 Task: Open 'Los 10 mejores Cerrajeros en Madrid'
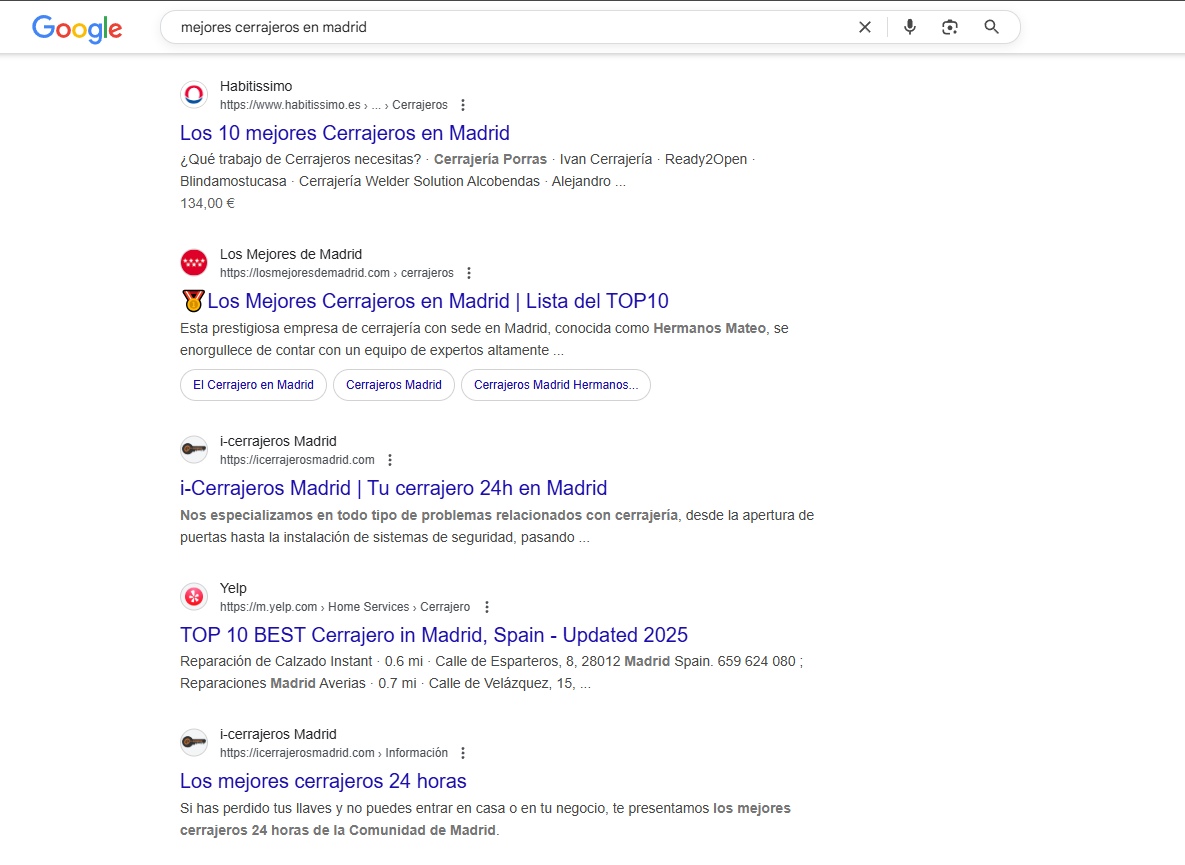(x=345, y=133)
